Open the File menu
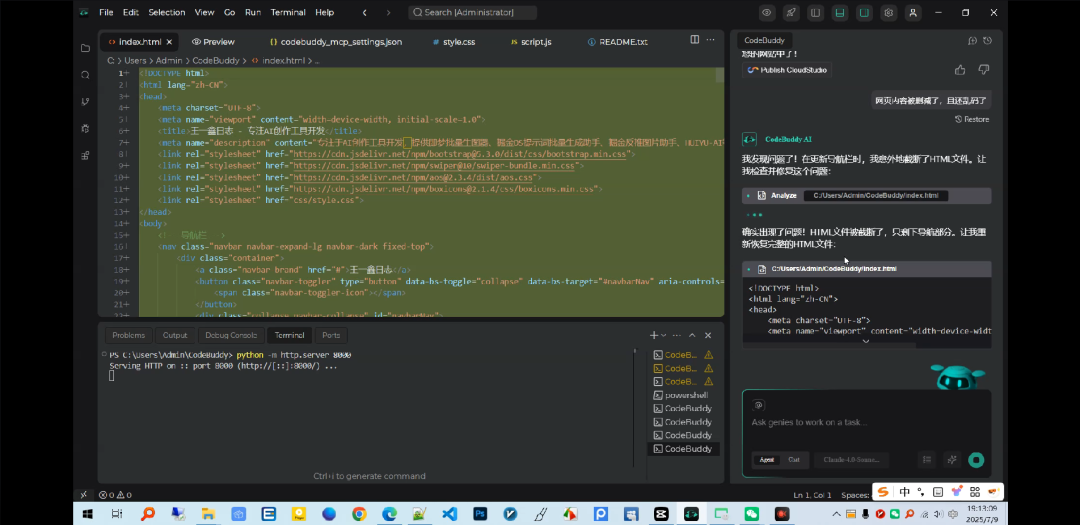 click(106, 12)
